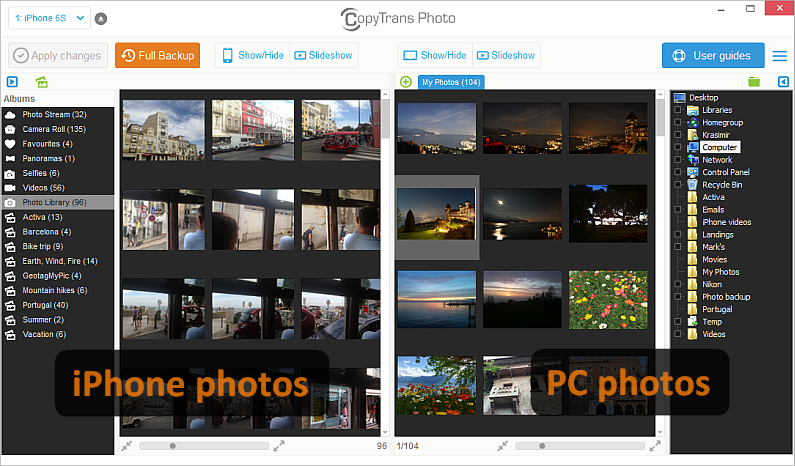Viewport: 795px width, 466px height.
Task: Select the Recycle Bin item
Action: 722,185
